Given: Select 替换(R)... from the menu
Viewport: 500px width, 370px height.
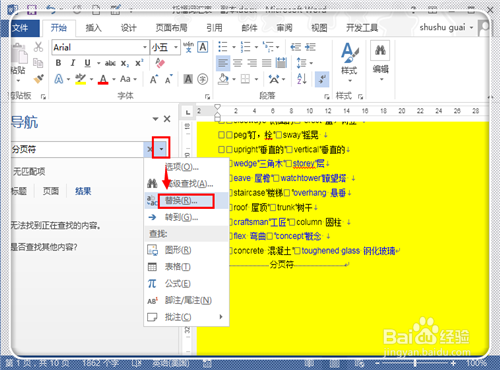Looking at the screenshot, I should click(187, 201).
